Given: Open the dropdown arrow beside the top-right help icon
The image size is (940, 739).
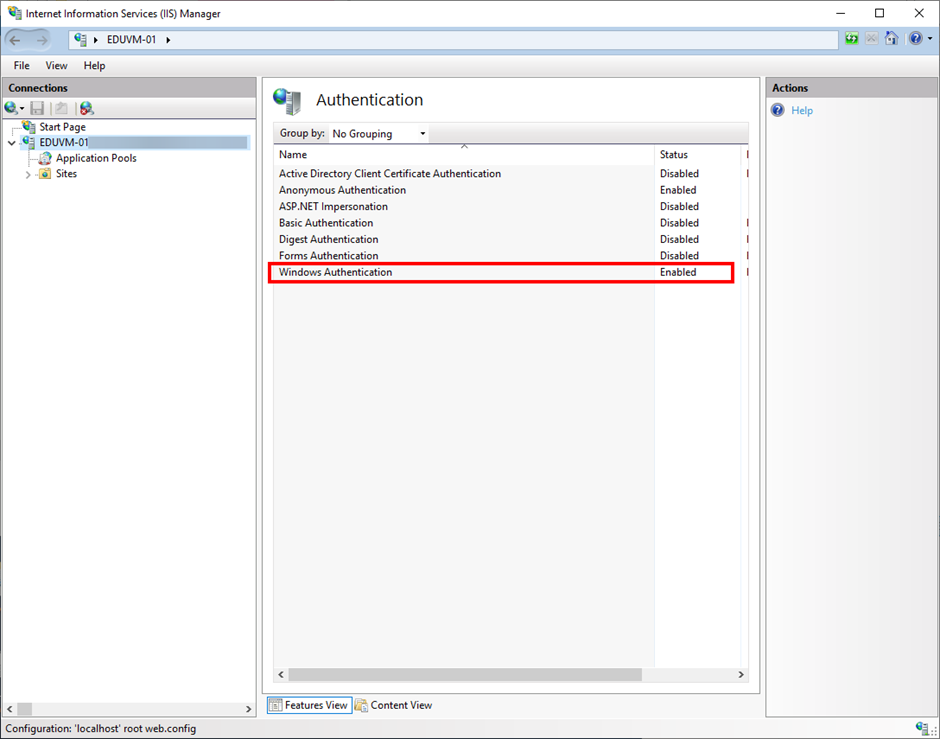Looking at the screenshot, I should point(930,39).
